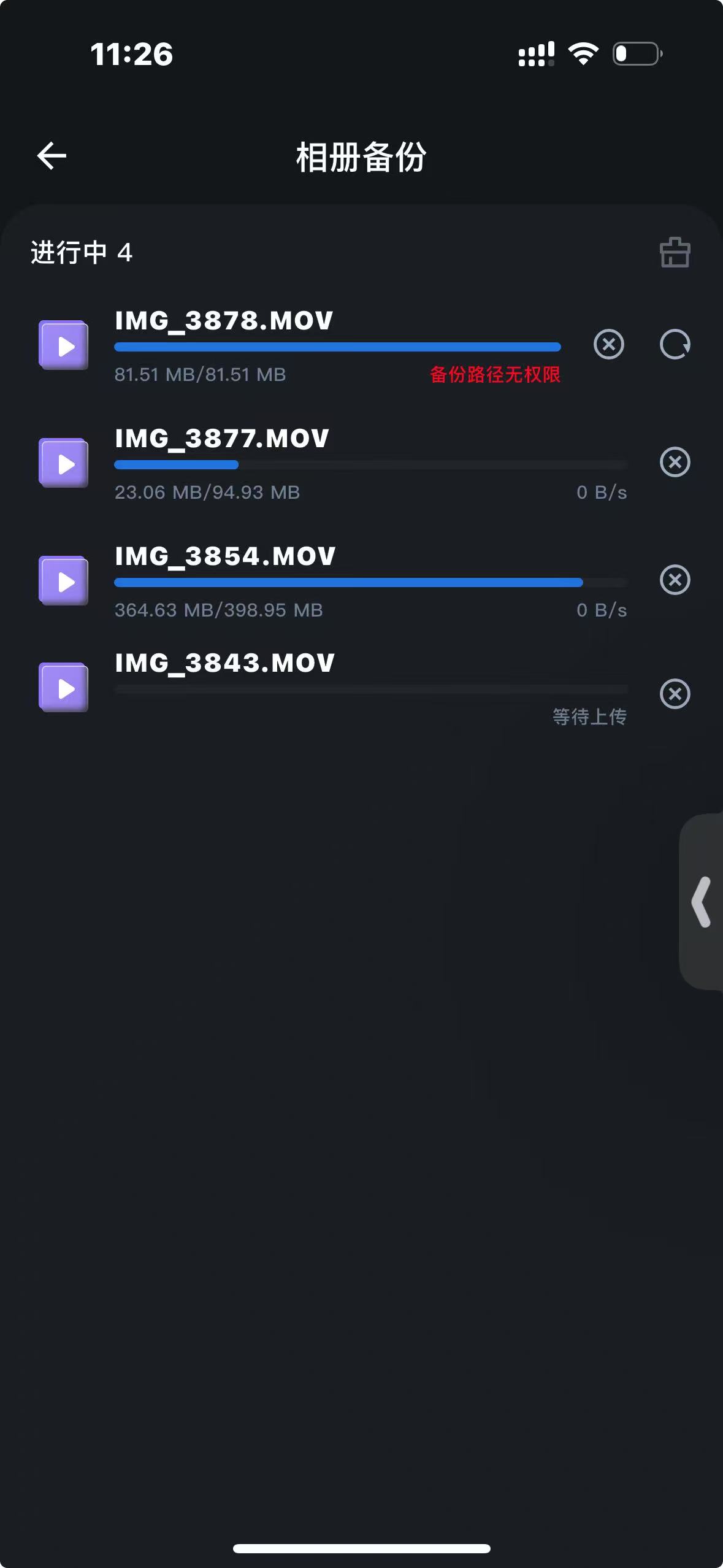Click the IMG_3854.MOV progress bar

[370, 583]
